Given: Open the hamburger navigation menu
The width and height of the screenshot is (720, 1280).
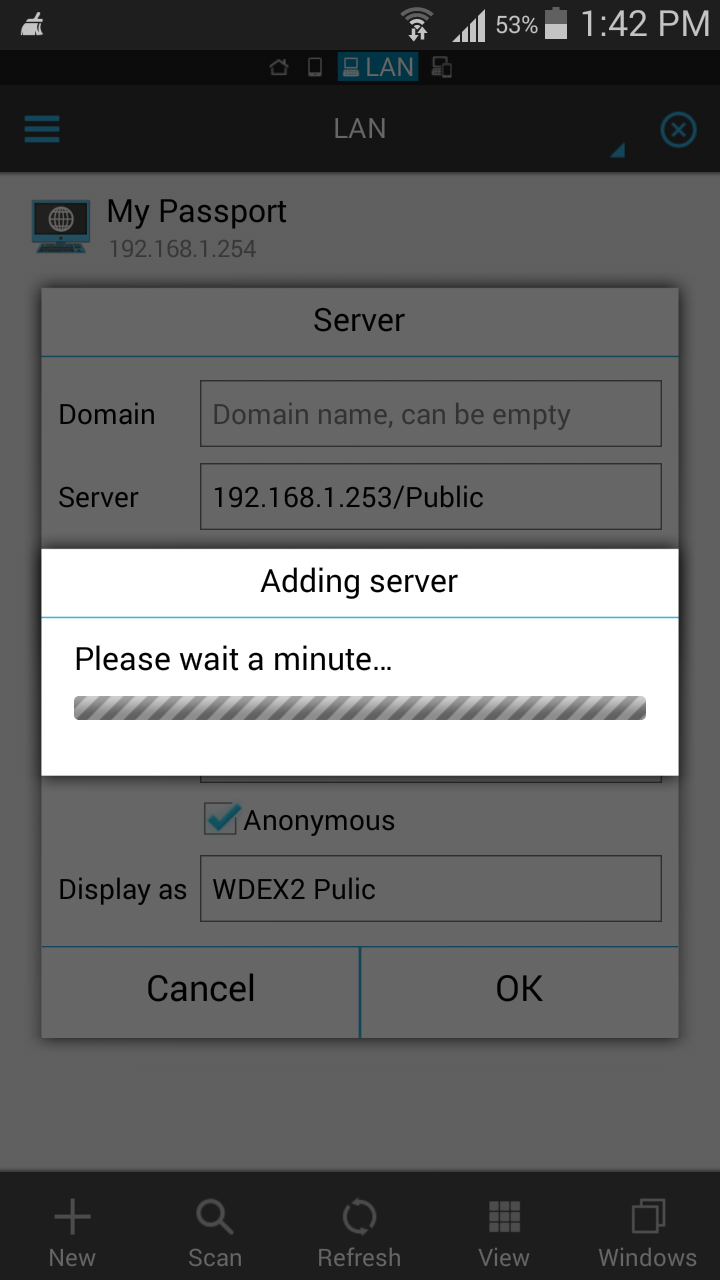Looking at the screenshot, I should (x=42, y=129).
